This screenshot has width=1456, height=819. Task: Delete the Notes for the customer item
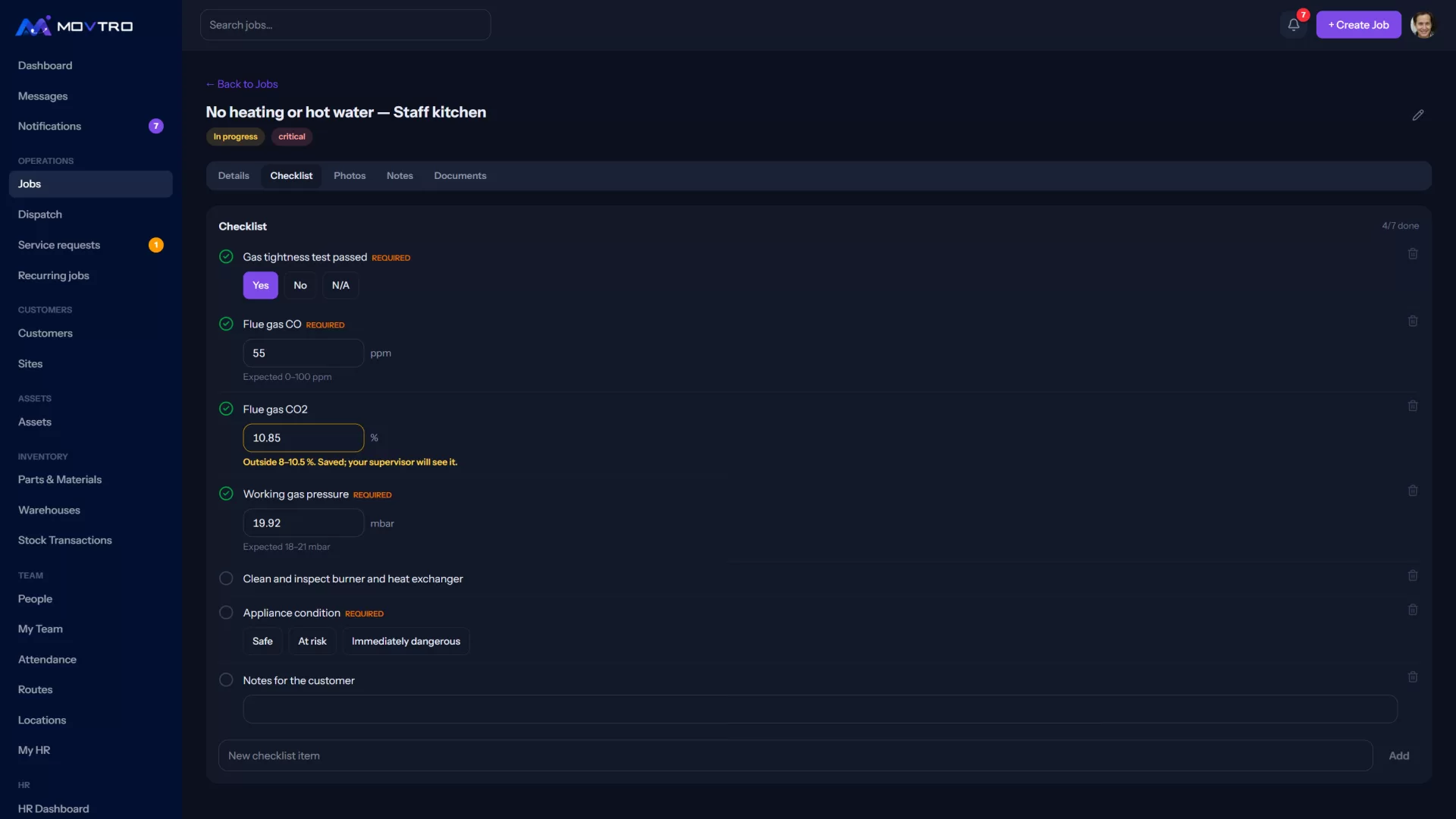(1413, 677)
